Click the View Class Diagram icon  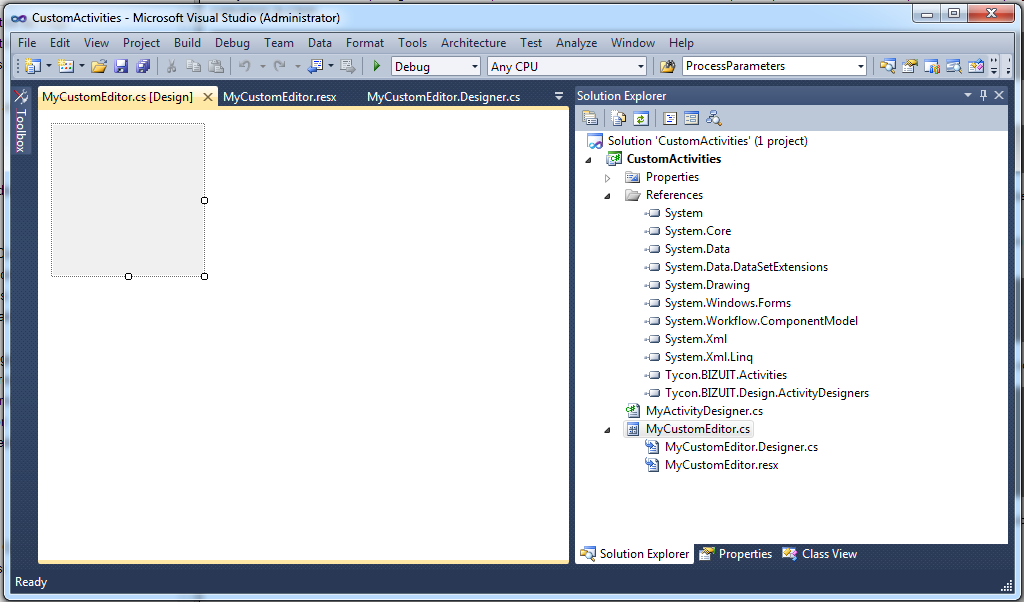713,118
